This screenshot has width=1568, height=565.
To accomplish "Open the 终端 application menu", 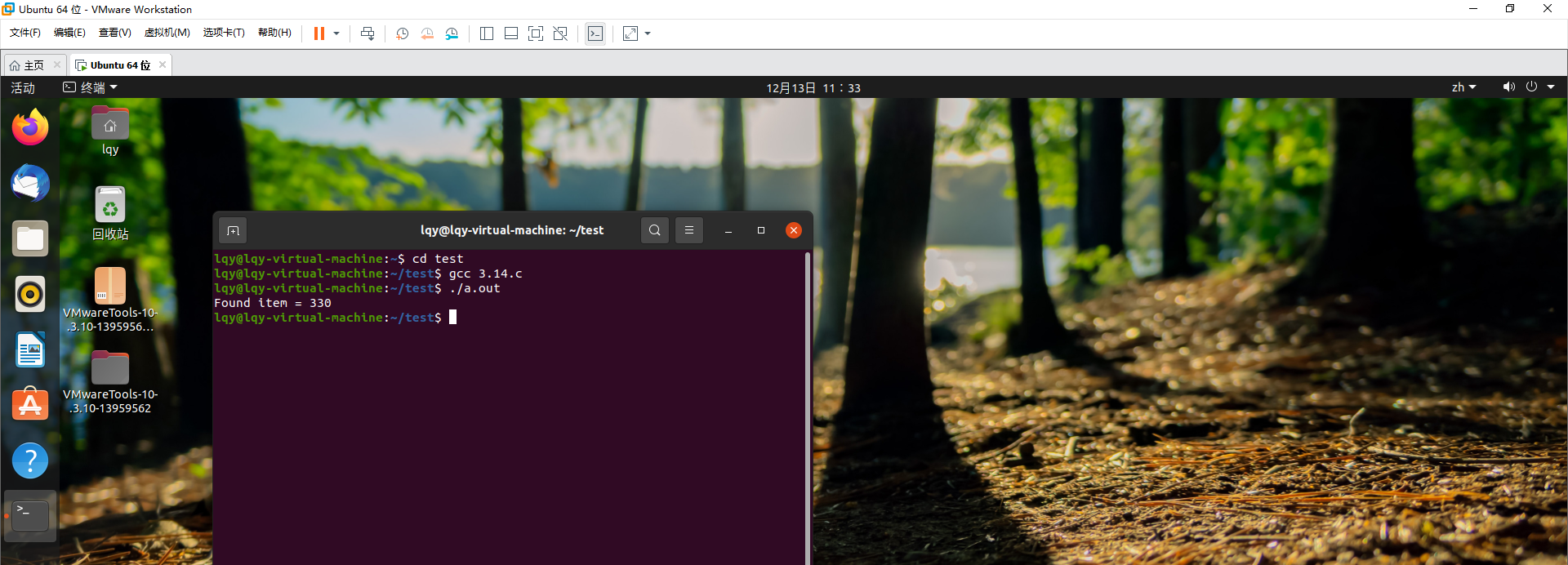I will [91, 87].
